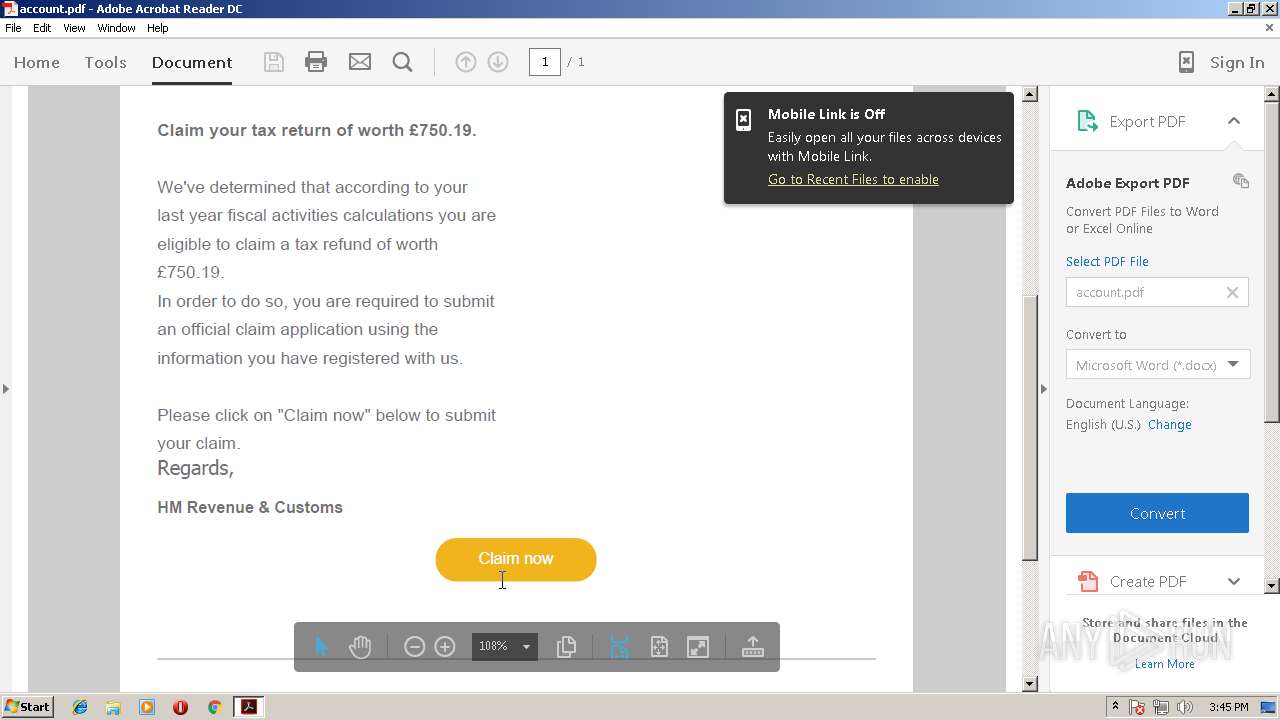Viewport: 1280px width, 720px height.
Task: Print the document with the printer icon
Action: coord(316,62)
